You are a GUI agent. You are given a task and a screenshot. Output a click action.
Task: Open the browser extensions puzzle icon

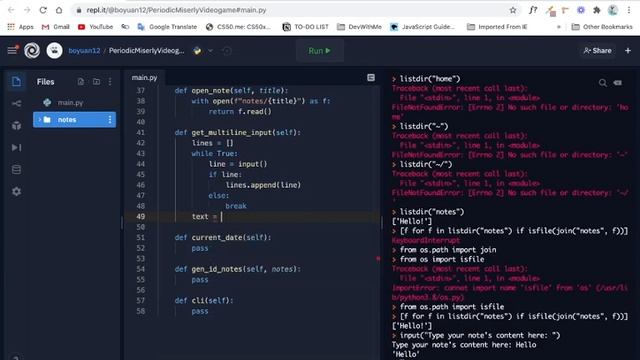[597, 10]
